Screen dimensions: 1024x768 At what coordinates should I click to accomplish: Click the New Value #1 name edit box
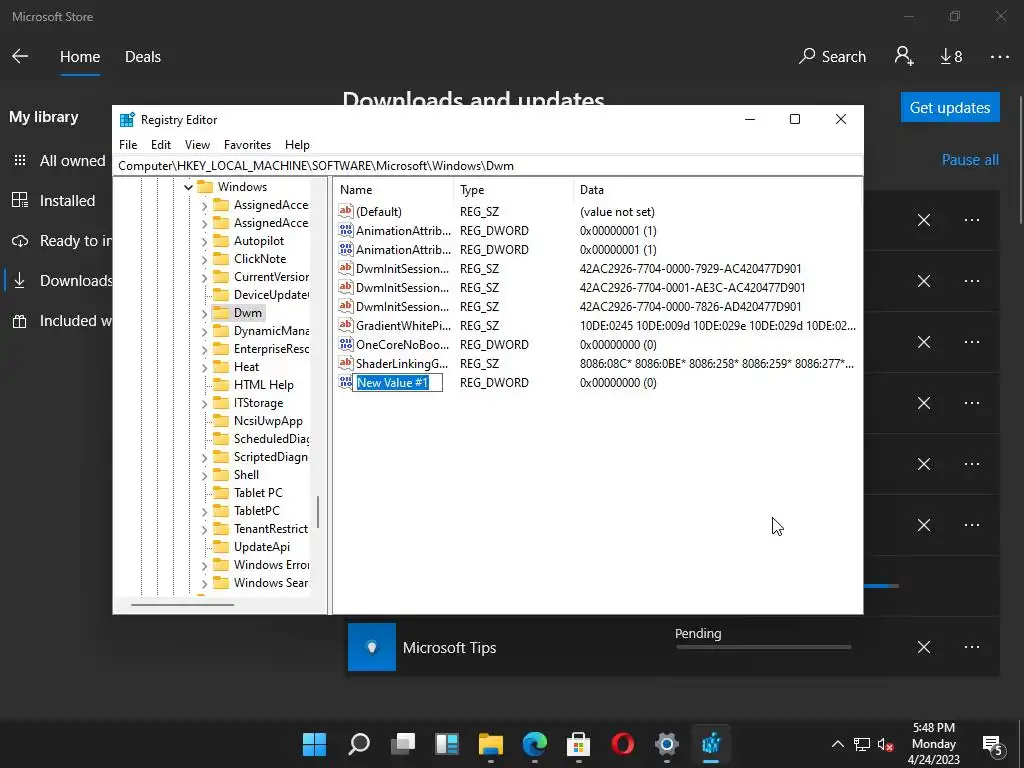click(398, 383)
